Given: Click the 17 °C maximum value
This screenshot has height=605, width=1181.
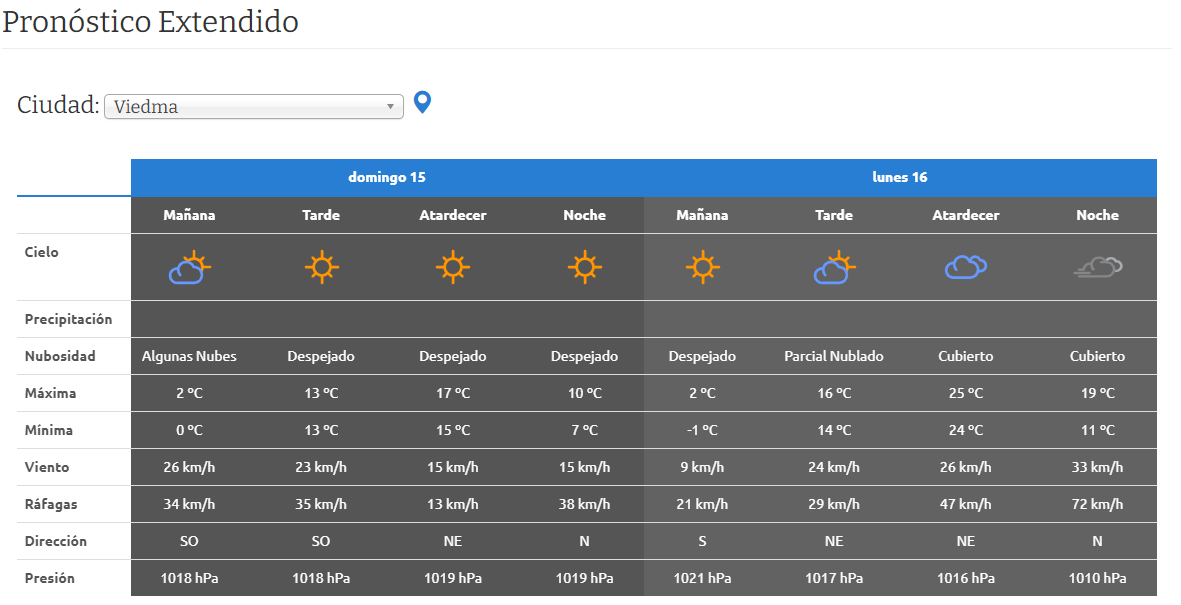Looking at the screenshot, I should (x=453, y=393).
